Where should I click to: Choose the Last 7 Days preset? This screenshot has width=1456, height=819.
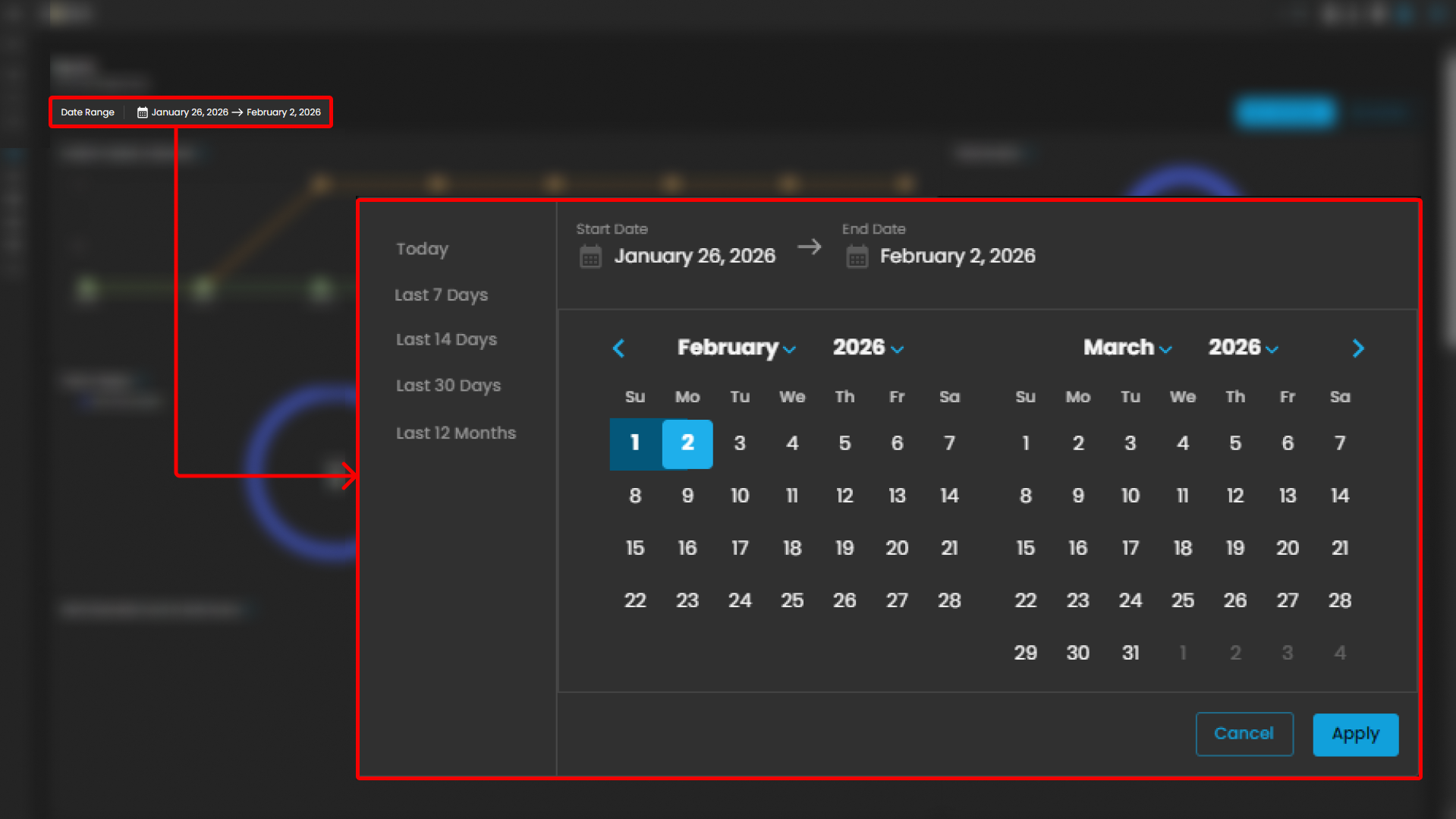[x=441, y=295]
